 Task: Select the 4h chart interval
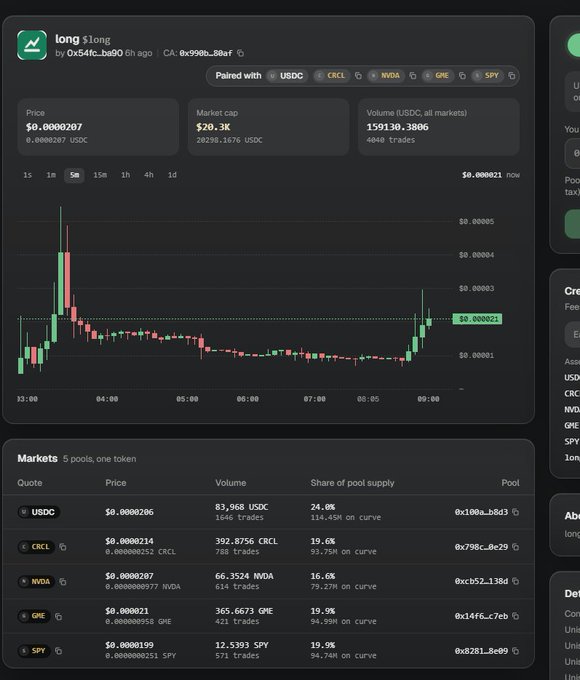[149, 175]
